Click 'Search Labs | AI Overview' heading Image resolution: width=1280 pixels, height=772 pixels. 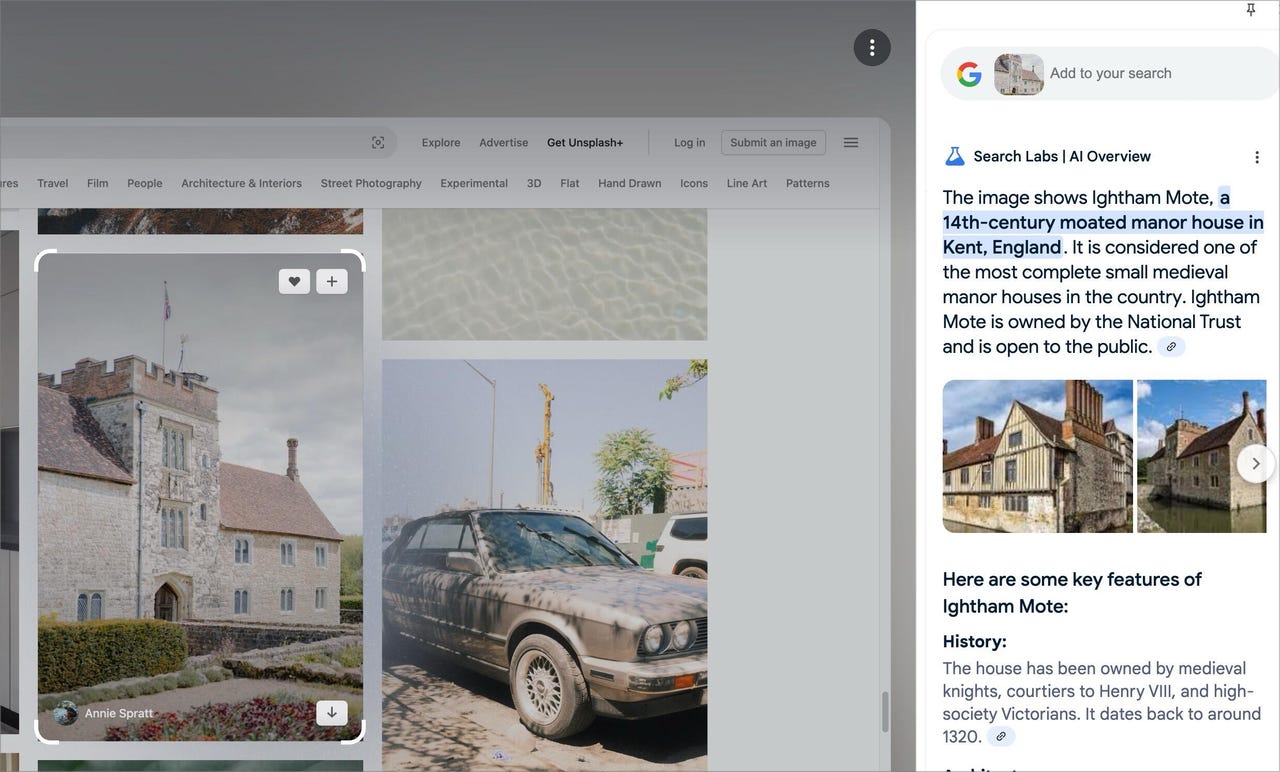pos(1062,157)
